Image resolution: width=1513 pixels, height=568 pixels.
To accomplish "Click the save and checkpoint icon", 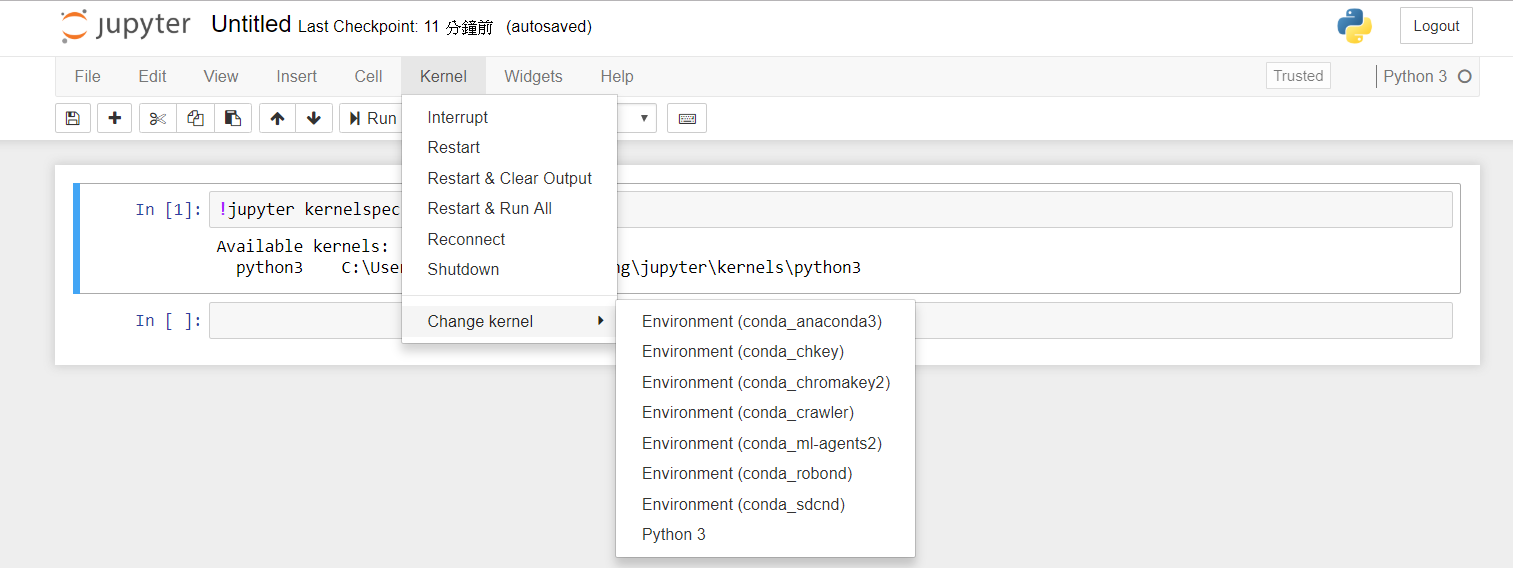I will [73, 118].
